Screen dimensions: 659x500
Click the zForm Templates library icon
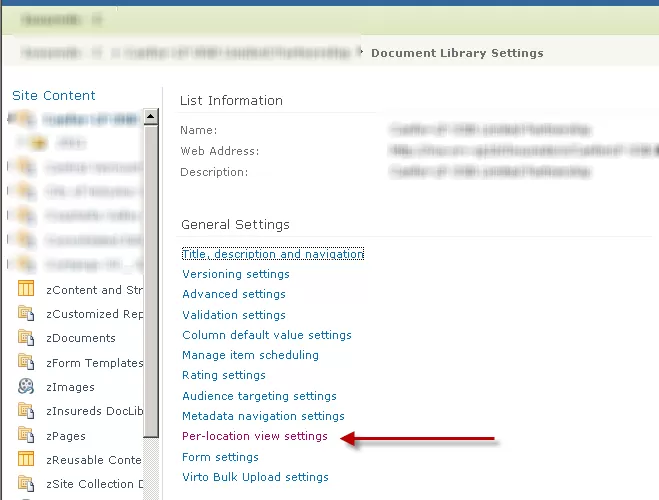coord(26,362)
